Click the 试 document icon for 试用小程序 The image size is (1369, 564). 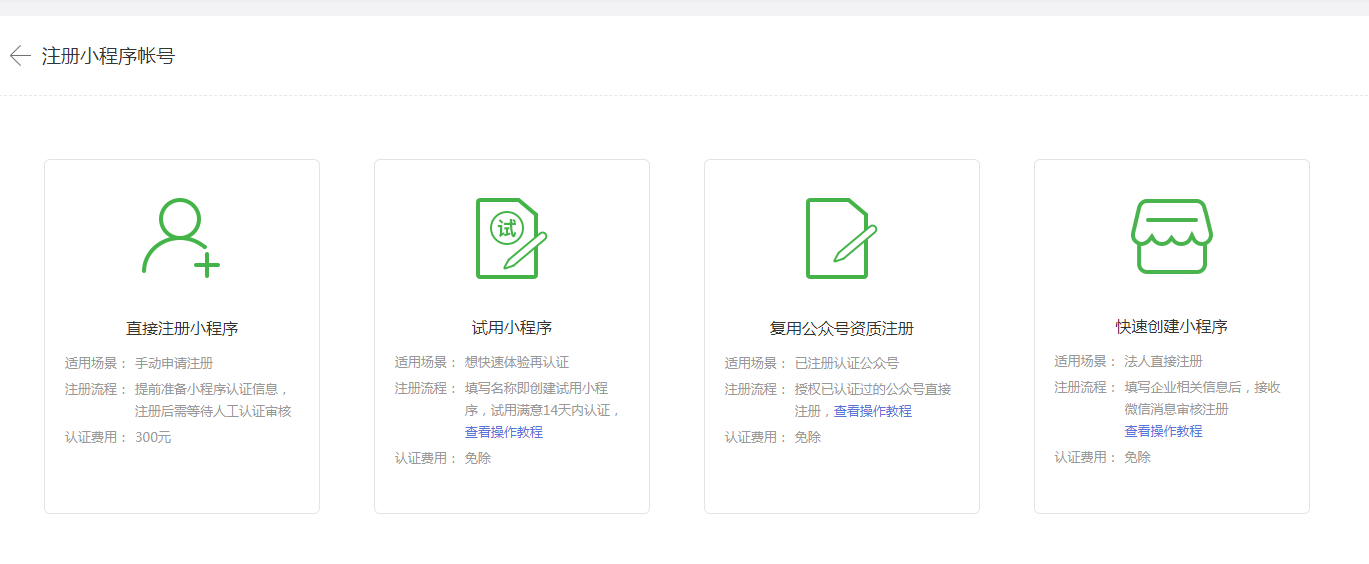click(512, 238)
